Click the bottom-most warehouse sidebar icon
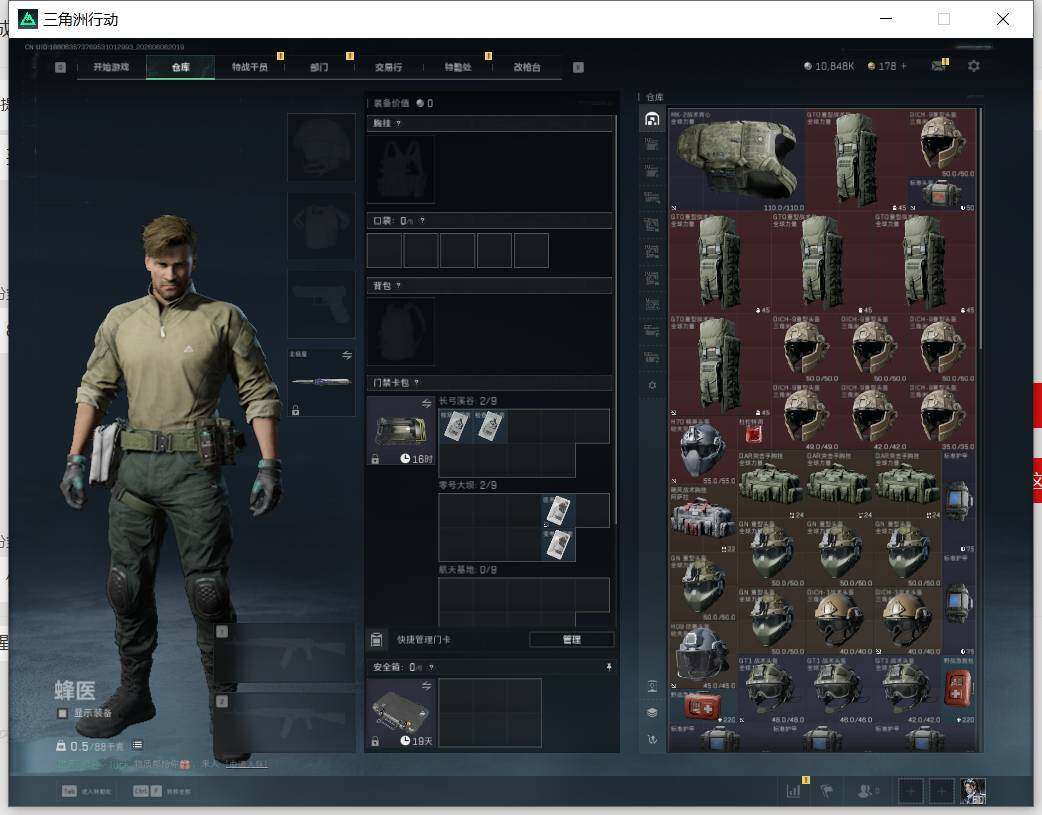Screen dimensions: 1042x815 click(x=652, y=739)
